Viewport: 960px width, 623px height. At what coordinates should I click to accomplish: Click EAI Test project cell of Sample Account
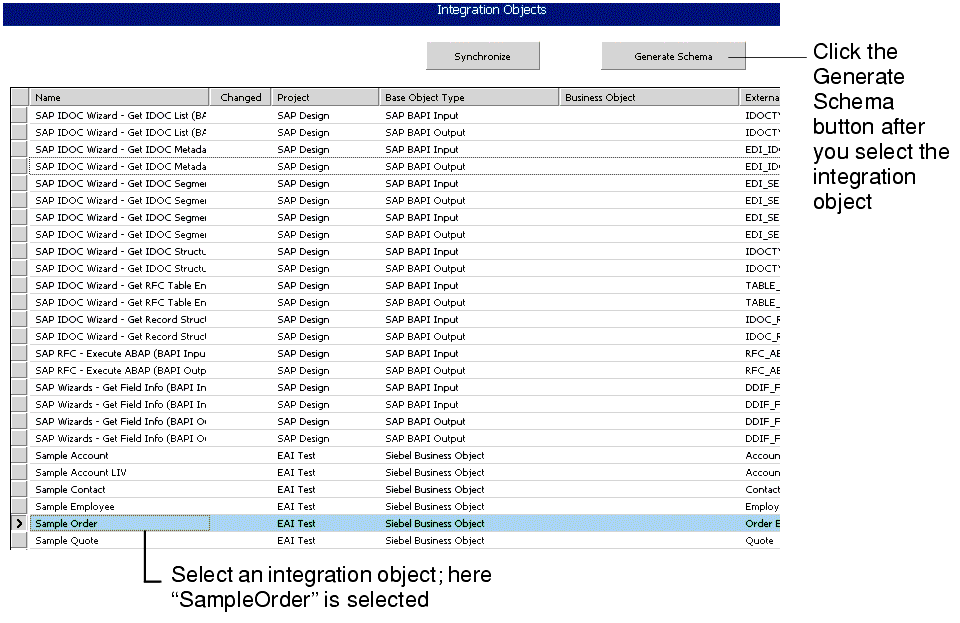tap(324, 455)
